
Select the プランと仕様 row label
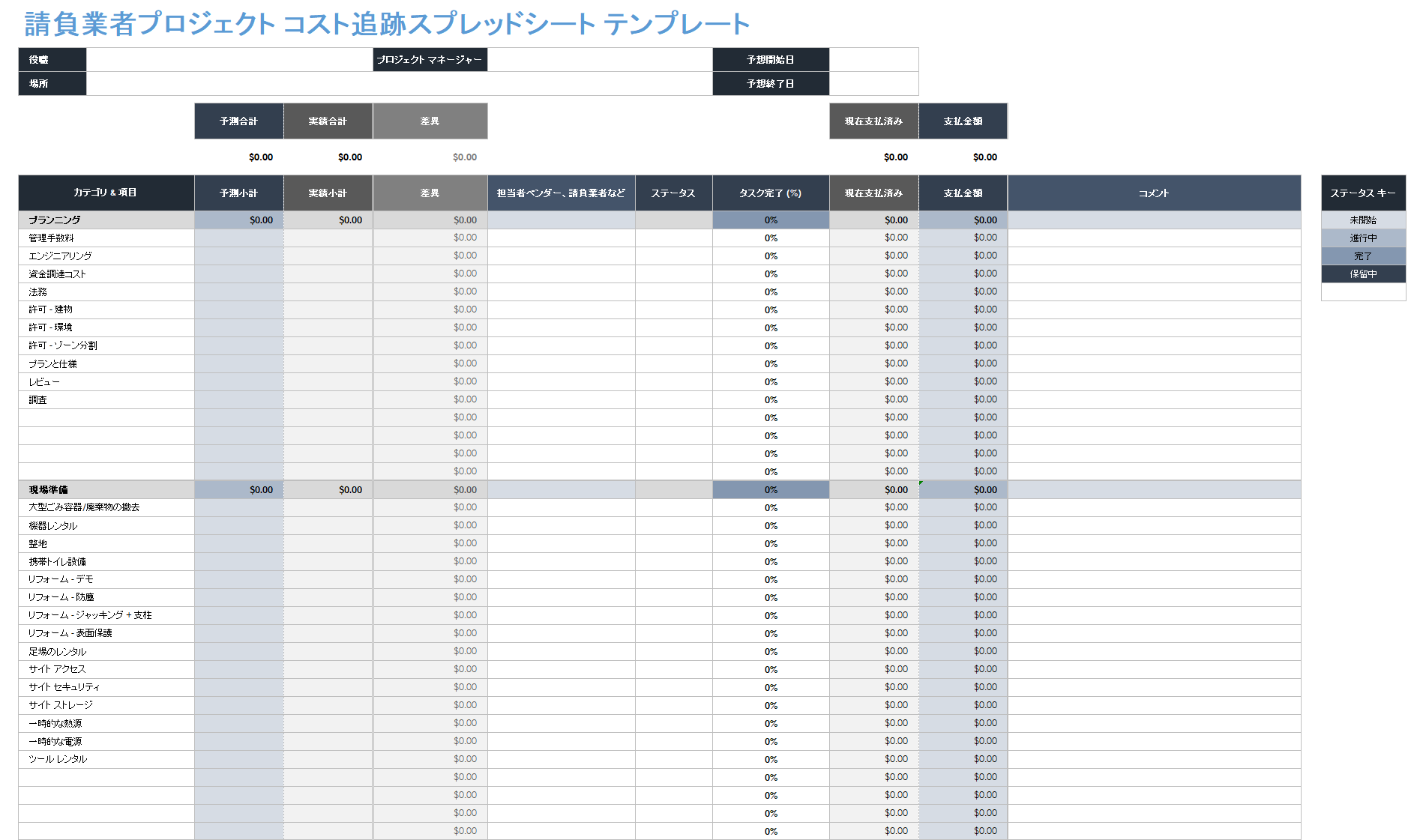53,364
